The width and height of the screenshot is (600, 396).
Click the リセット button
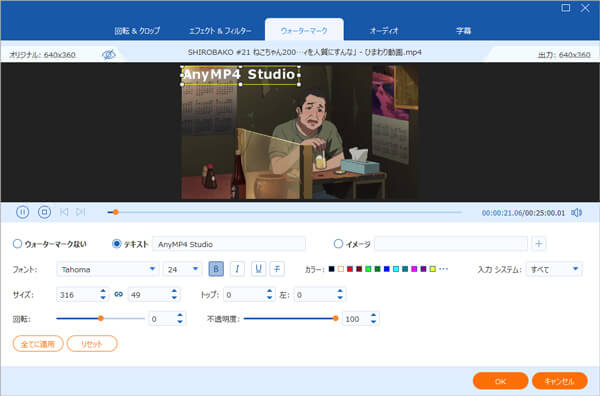point(92,344)
